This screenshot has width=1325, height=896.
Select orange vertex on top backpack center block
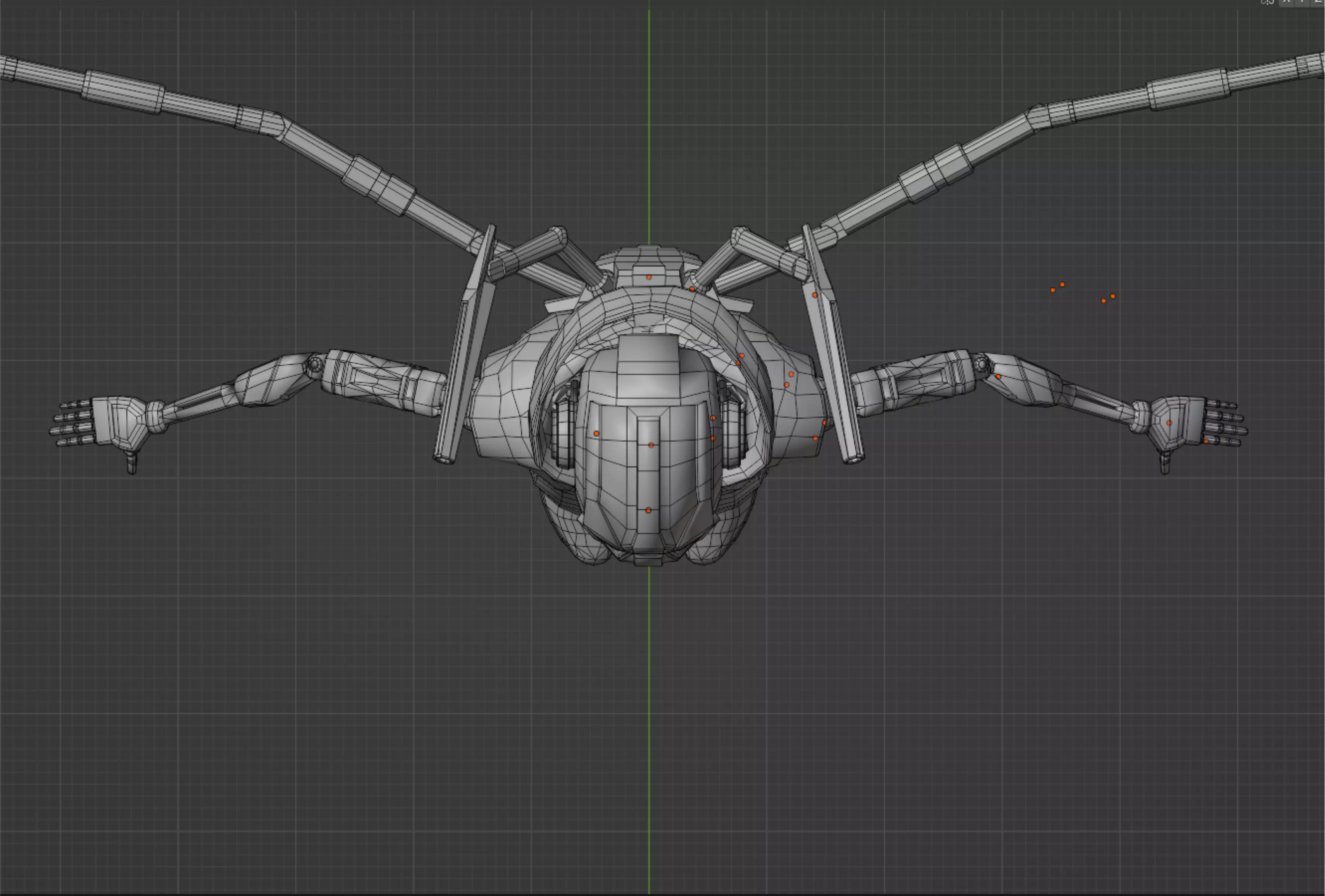pos(649,277)
